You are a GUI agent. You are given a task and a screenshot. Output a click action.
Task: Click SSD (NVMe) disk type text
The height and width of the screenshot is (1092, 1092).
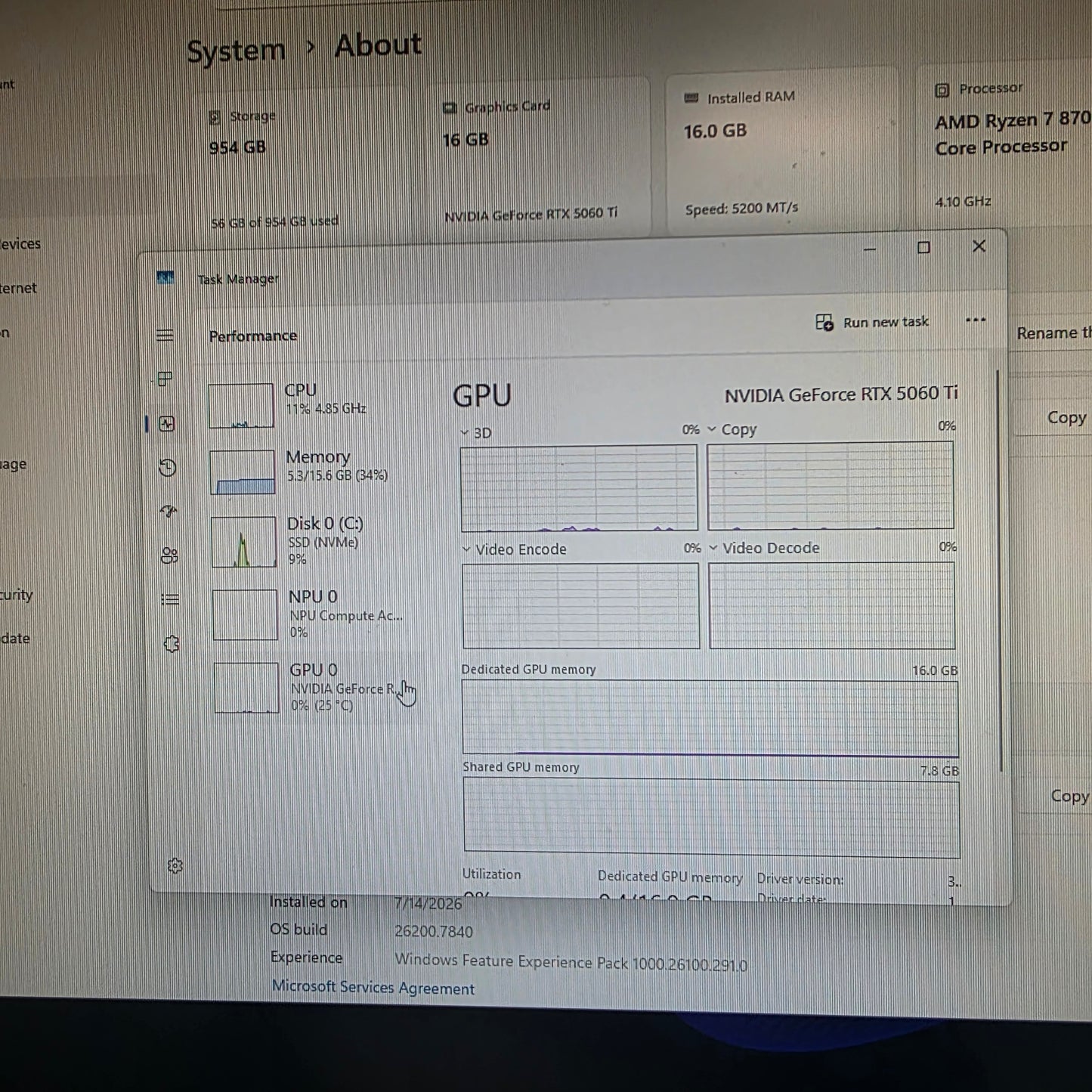click(323, 543)
